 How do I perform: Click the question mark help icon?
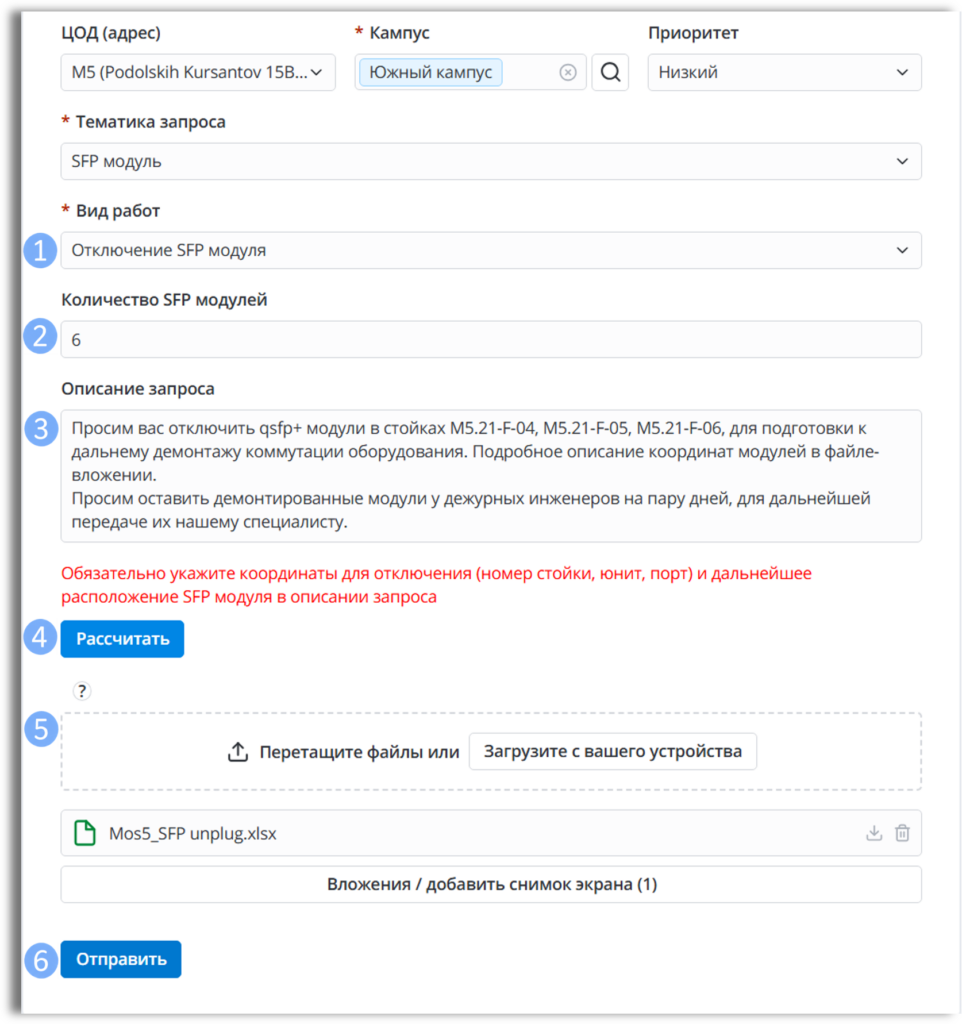(82, 690)
